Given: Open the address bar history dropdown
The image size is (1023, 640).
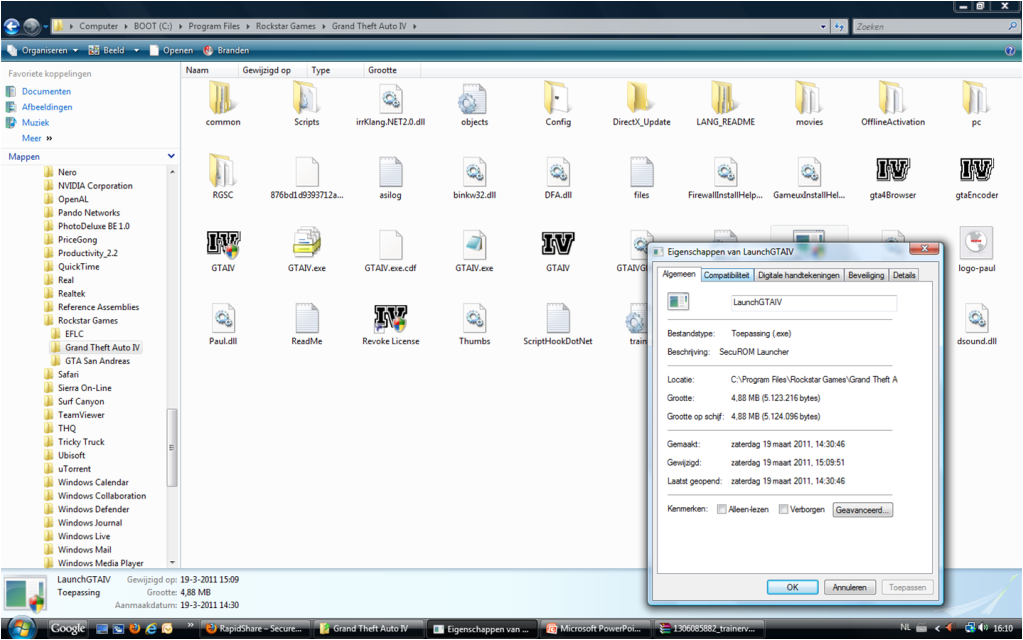Looking at the screenshot, I should point(823,27).
